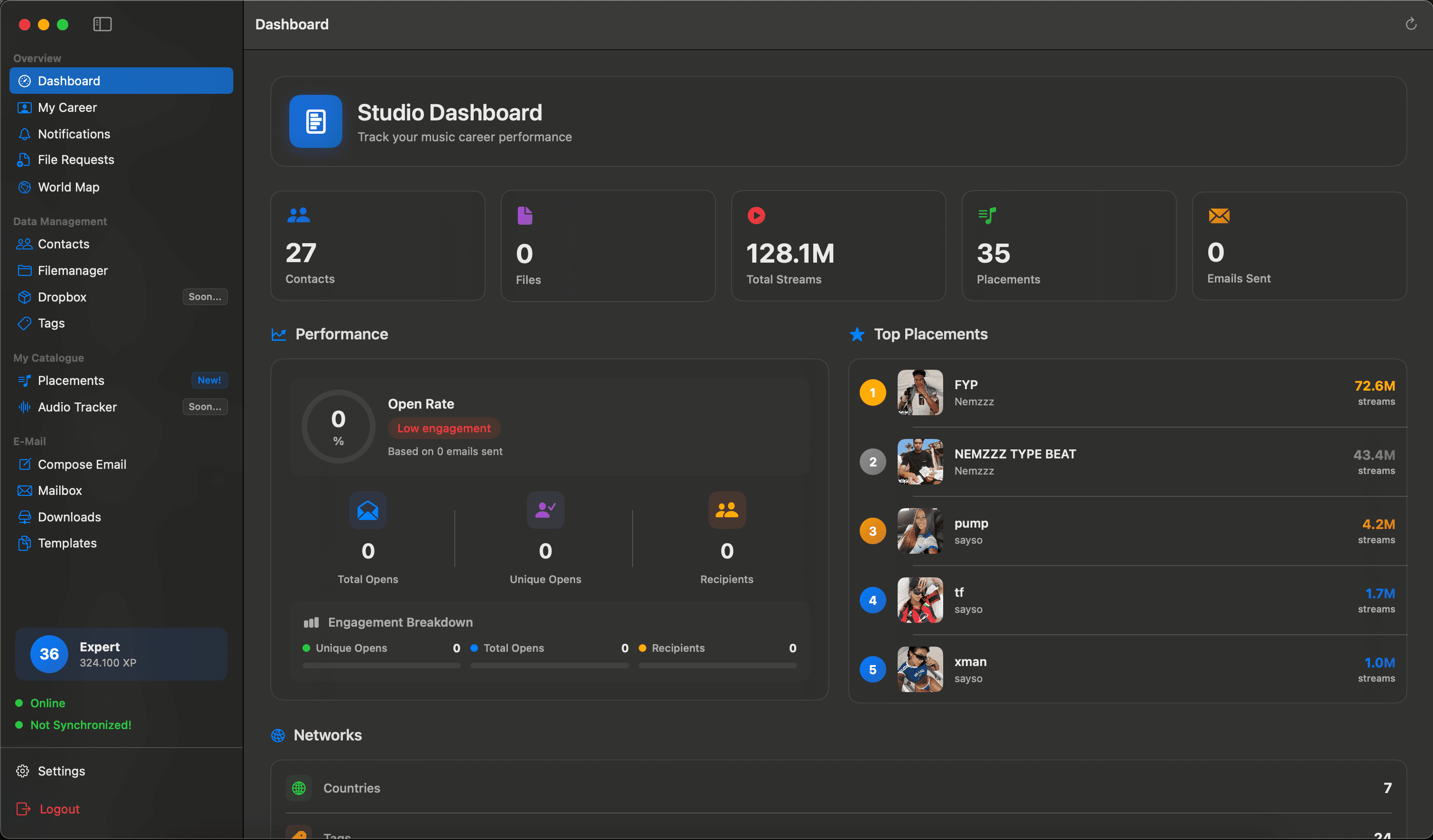Refresh the dashboard
This screenshot has width=1433, height=840.
(x=1411, y=24)
